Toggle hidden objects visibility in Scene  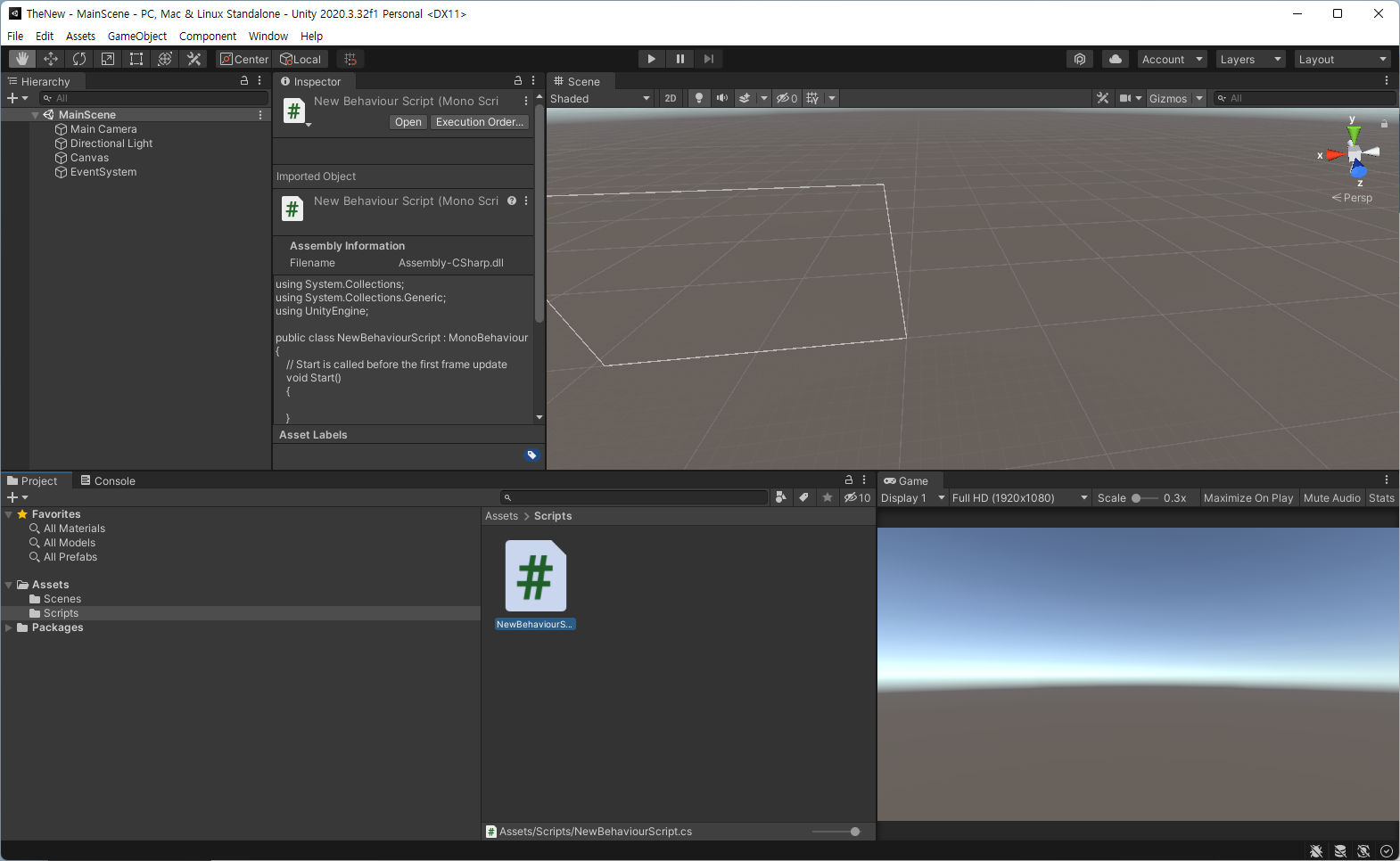coord(786,98)
